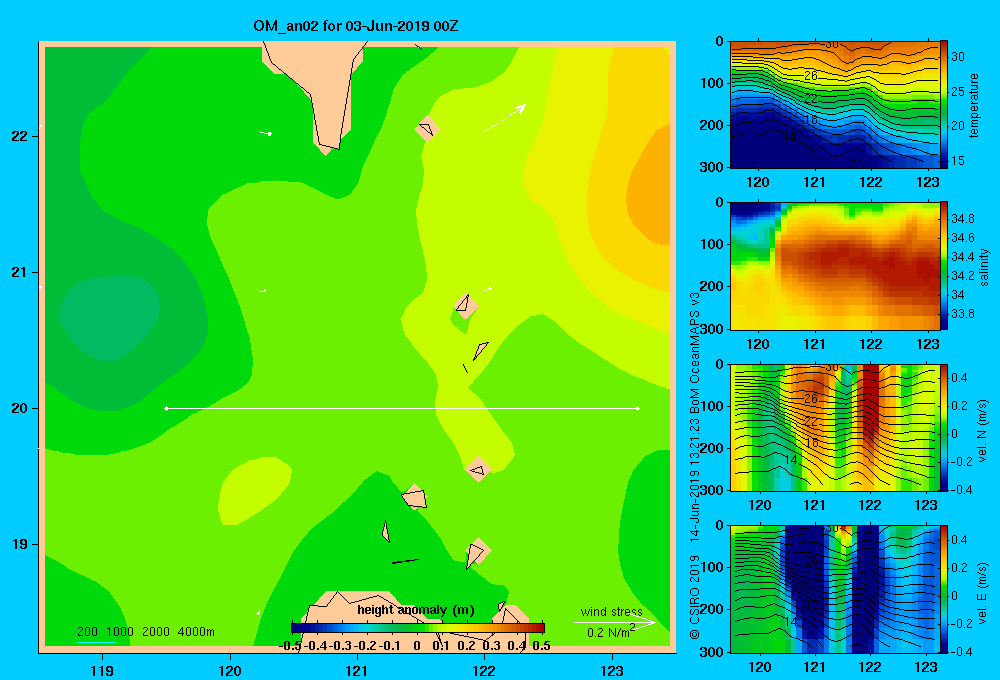
Task: Click the 30 tick on the temperature color bar
Action: (958, 57)
